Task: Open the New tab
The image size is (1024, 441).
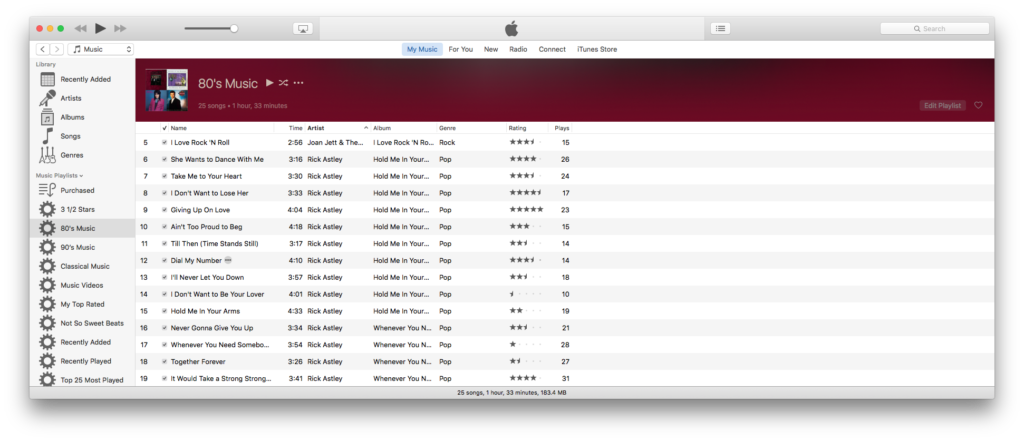Action: tap(491, 49)
